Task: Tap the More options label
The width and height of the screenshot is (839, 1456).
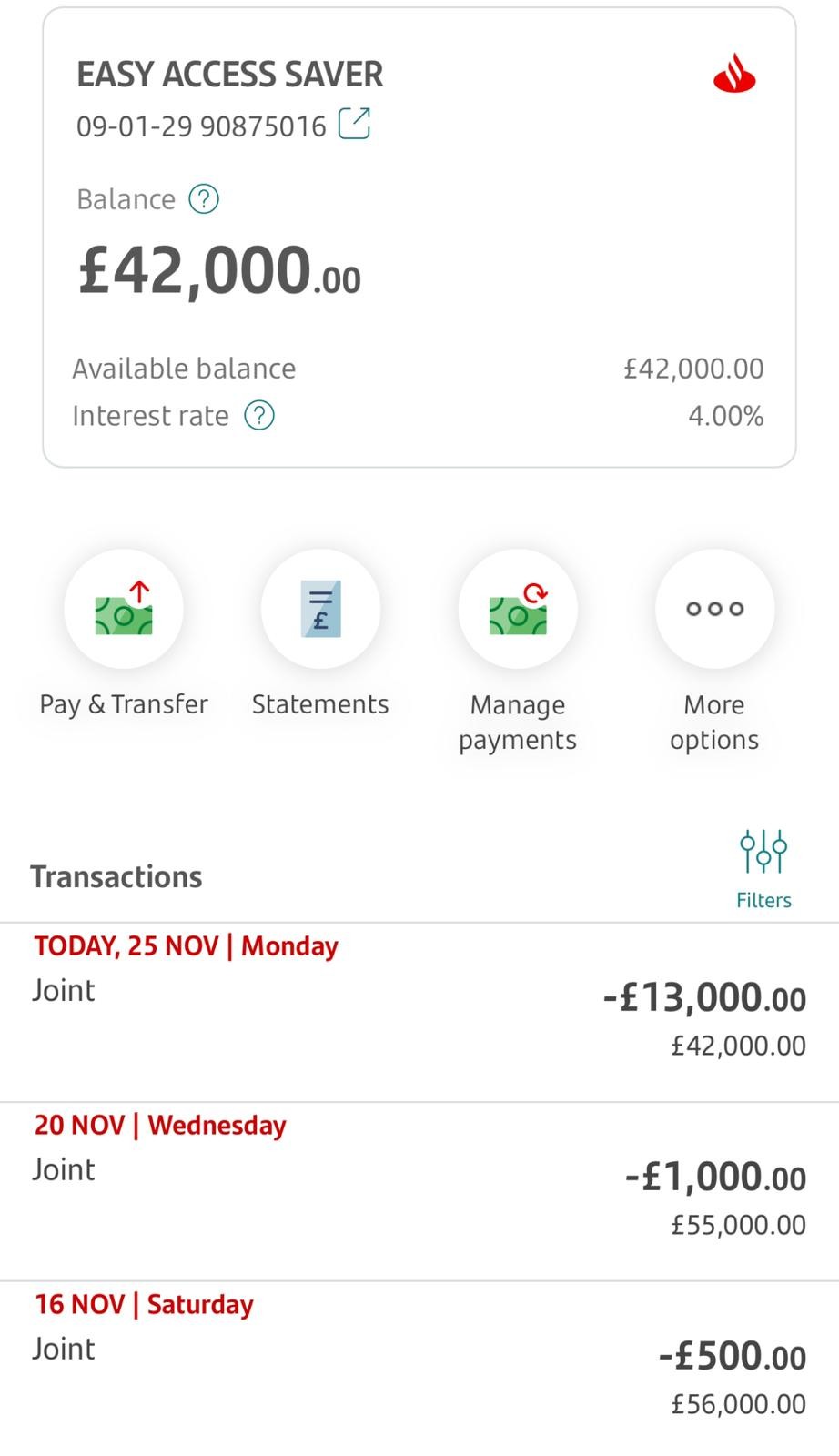Action: (714, 722)
